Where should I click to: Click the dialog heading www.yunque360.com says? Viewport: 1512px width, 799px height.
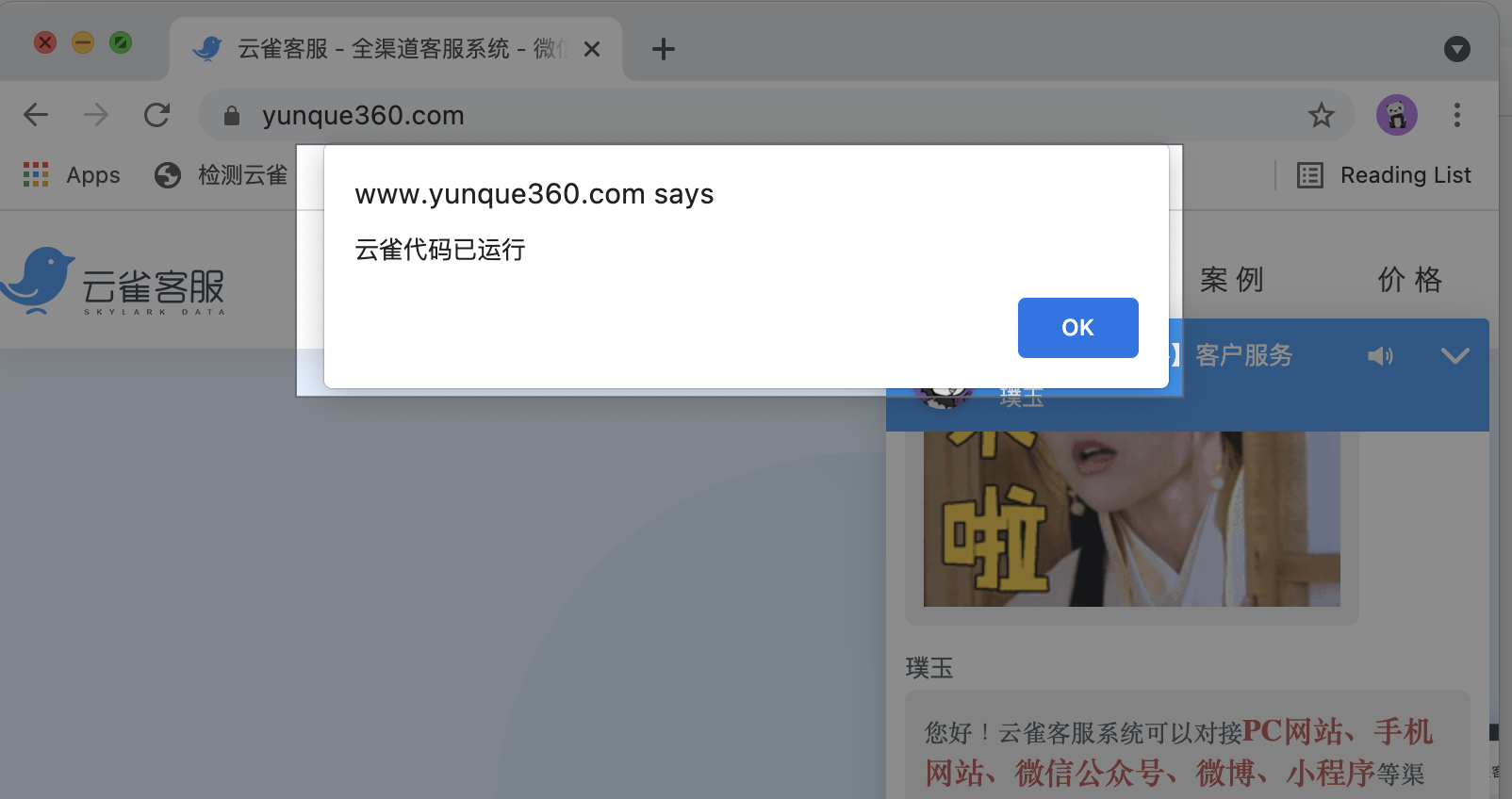(x=534, y=194)
